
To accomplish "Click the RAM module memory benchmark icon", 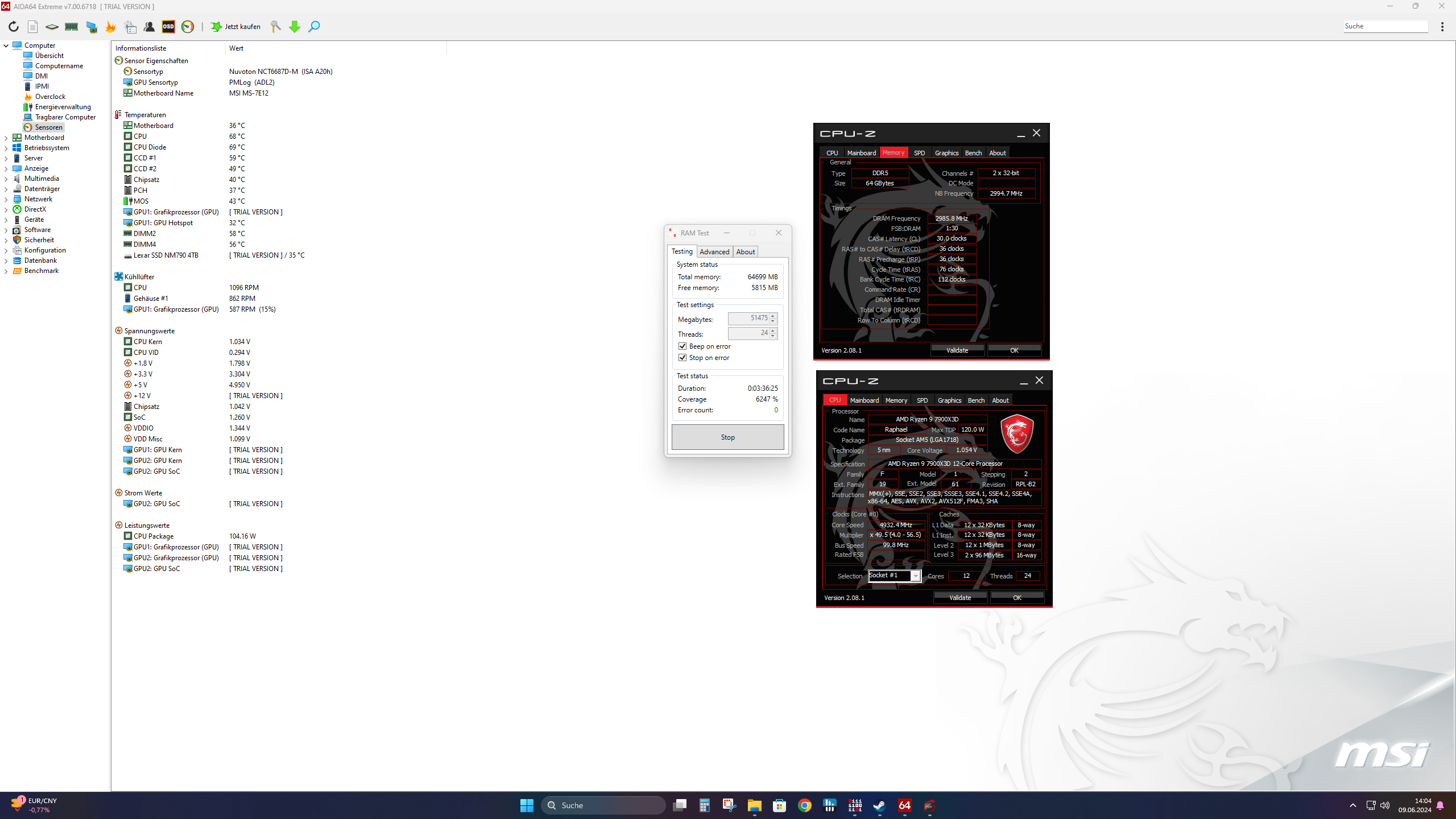I will point(71,27).
